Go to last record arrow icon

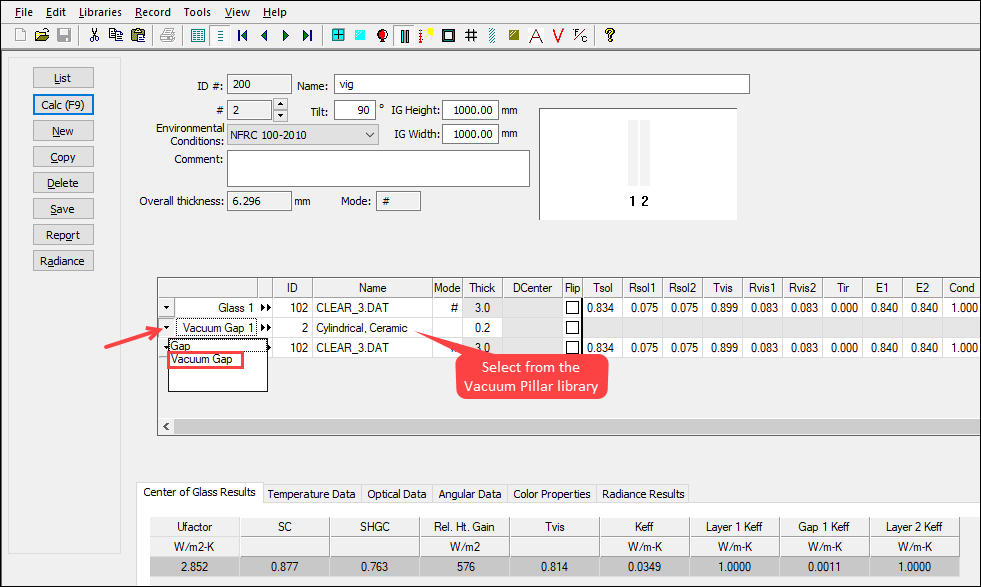click(x=307, y=35)
